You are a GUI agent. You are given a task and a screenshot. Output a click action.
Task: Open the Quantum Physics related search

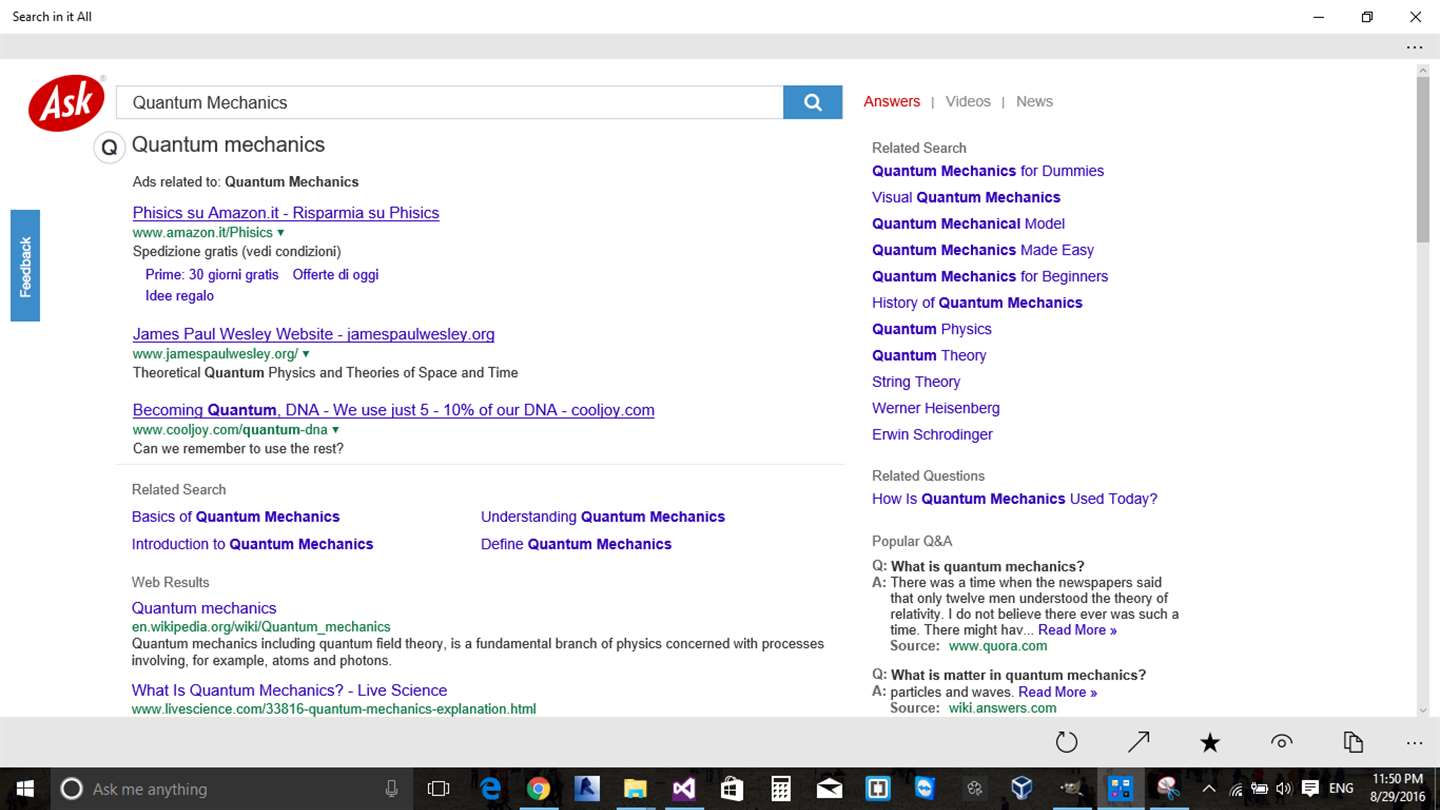pos(932,329)
